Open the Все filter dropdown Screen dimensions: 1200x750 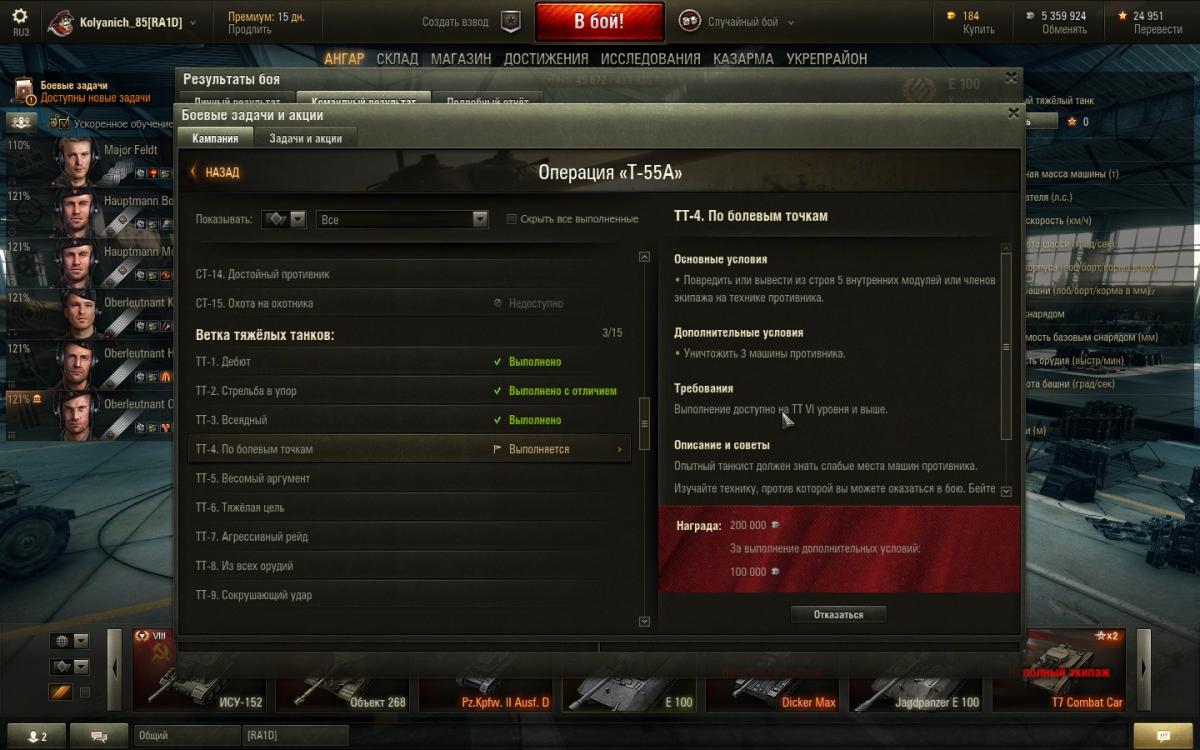(x=402, y=219)
